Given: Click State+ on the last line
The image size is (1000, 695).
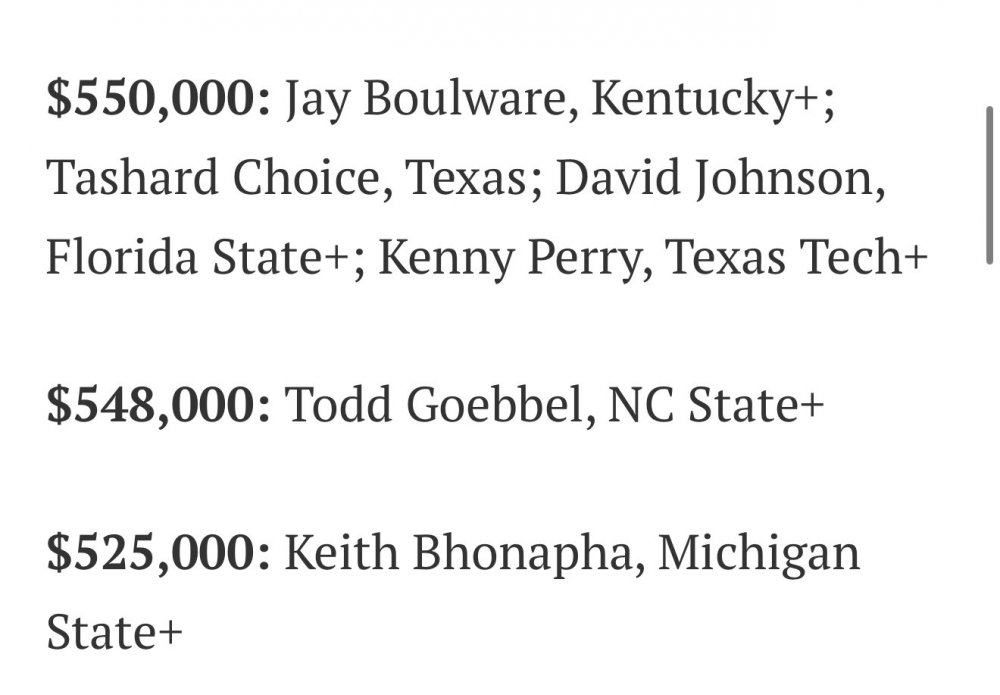Looking at the screenshot, I should pyautogui.click(x=115, y=632).
